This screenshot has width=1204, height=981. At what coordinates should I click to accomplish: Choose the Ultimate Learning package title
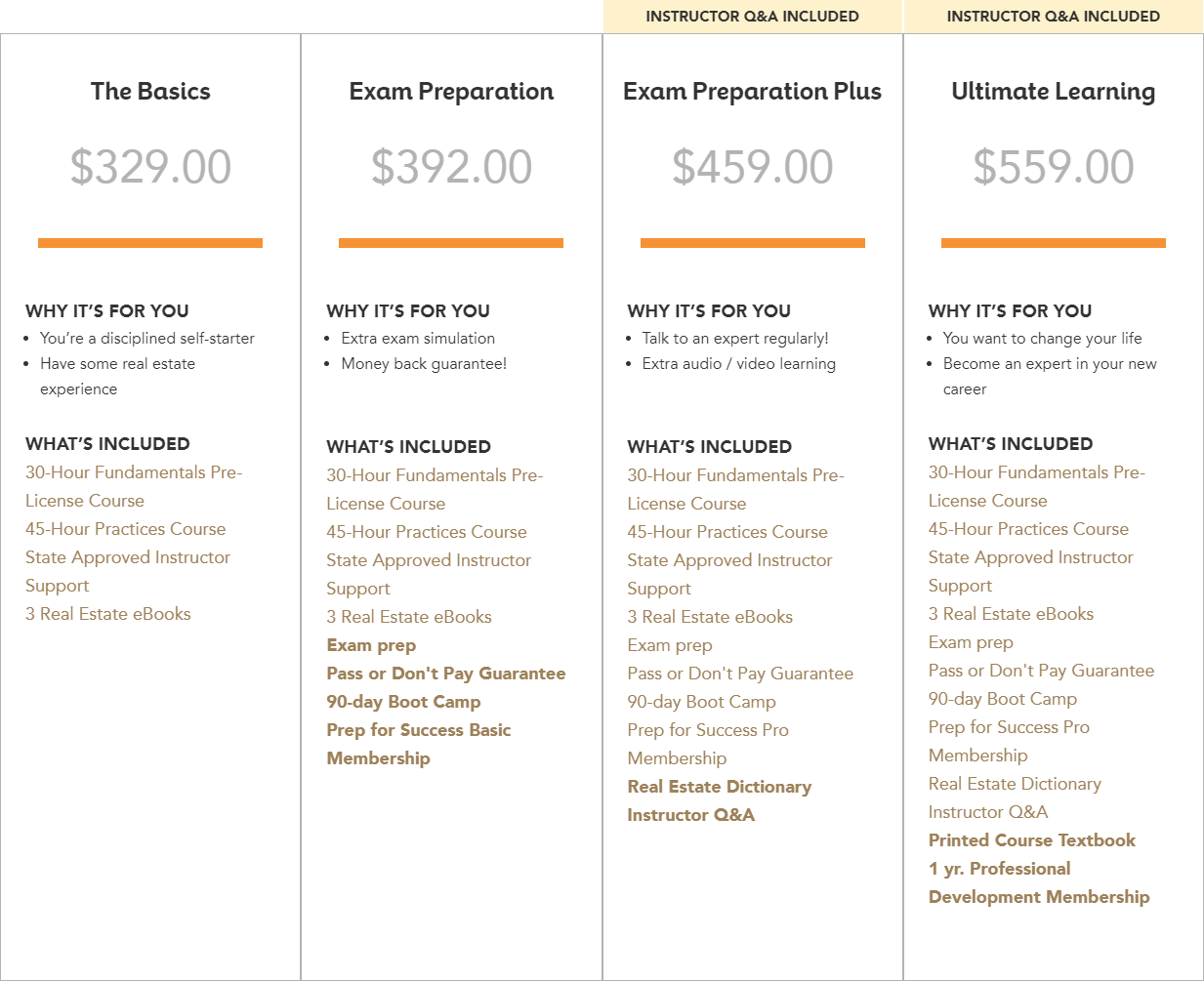[1053, 92]
